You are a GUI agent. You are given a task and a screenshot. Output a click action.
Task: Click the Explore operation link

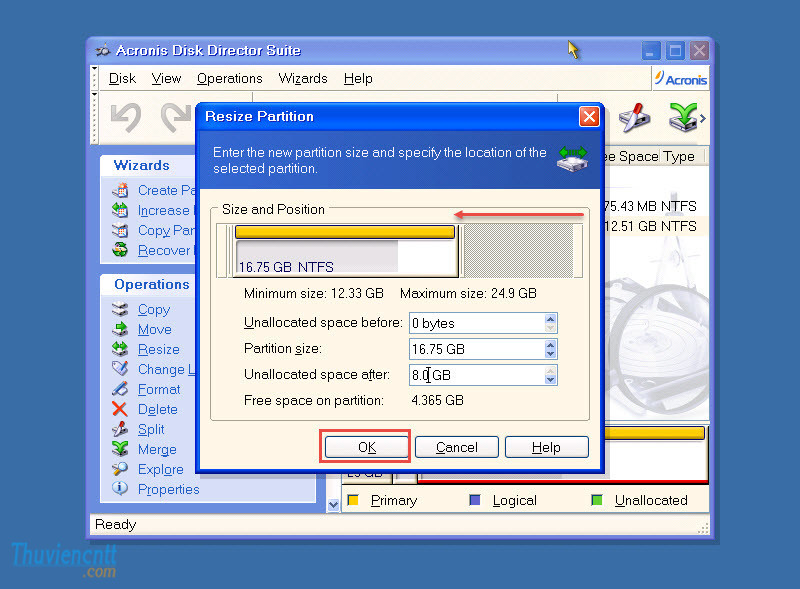pos(161,469)
